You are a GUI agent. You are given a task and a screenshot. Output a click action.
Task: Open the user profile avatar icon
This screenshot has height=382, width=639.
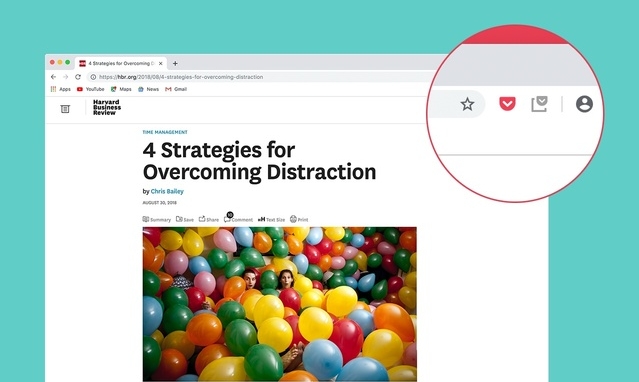584,104
